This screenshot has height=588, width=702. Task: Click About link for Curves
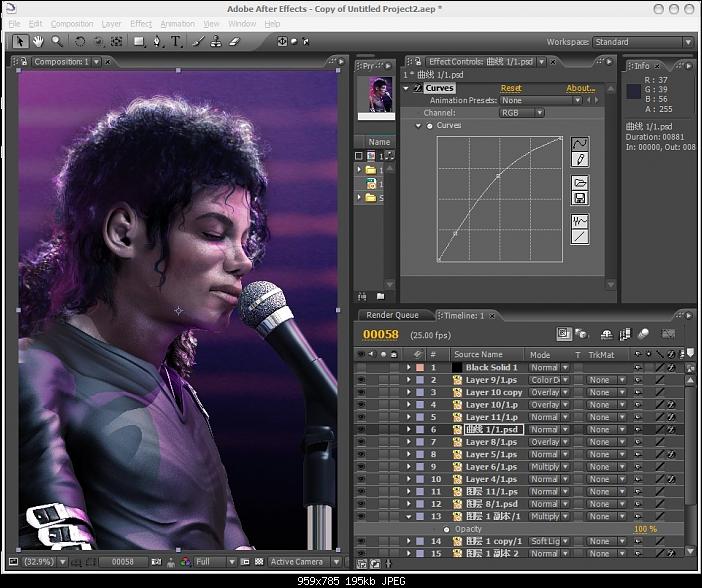click(580, 88)
